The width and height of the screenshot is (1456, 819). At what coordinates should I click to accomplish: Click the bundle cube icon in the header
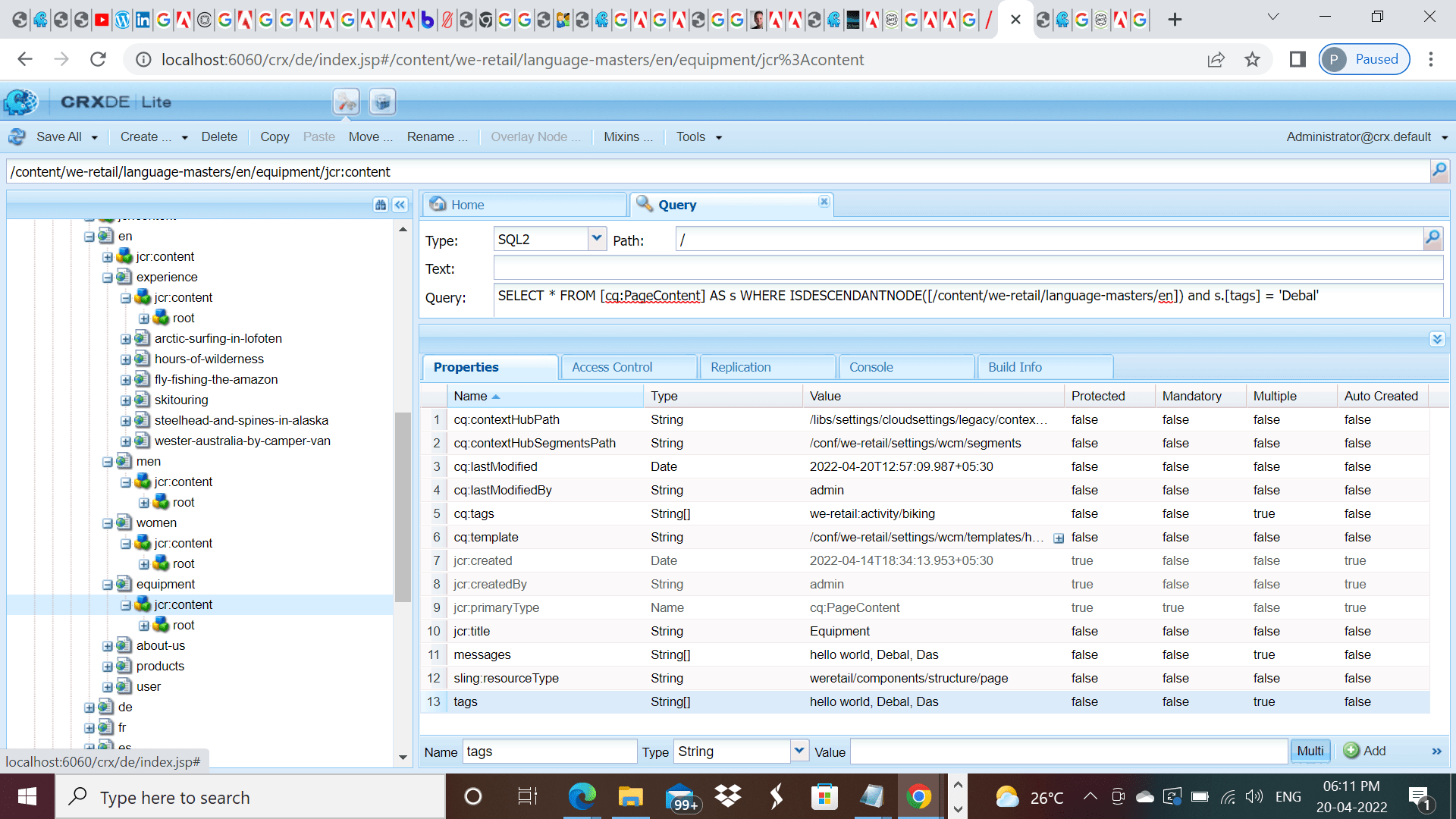tap(382, 101)
